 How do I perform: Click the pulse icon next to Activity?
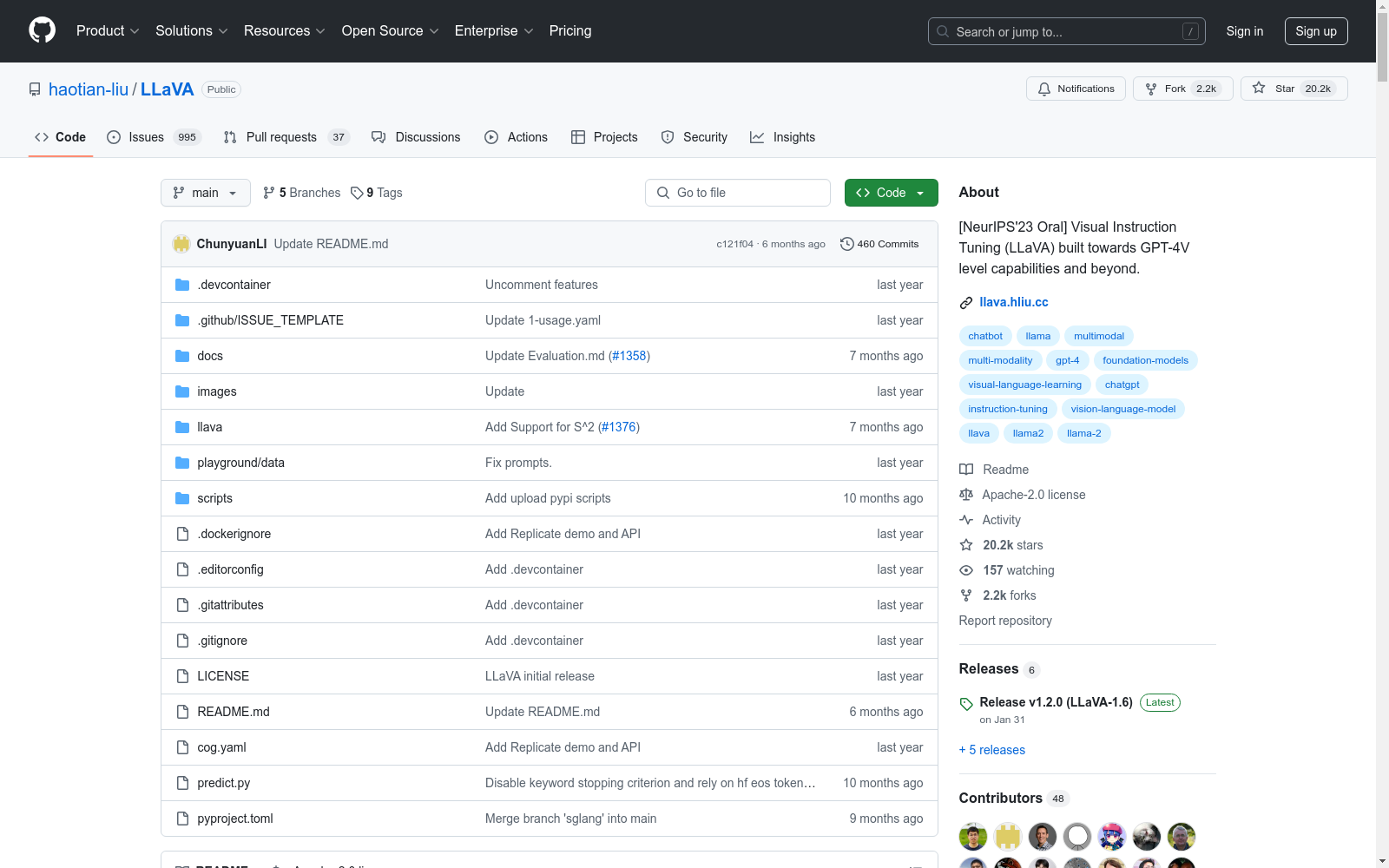pos(966,520)
